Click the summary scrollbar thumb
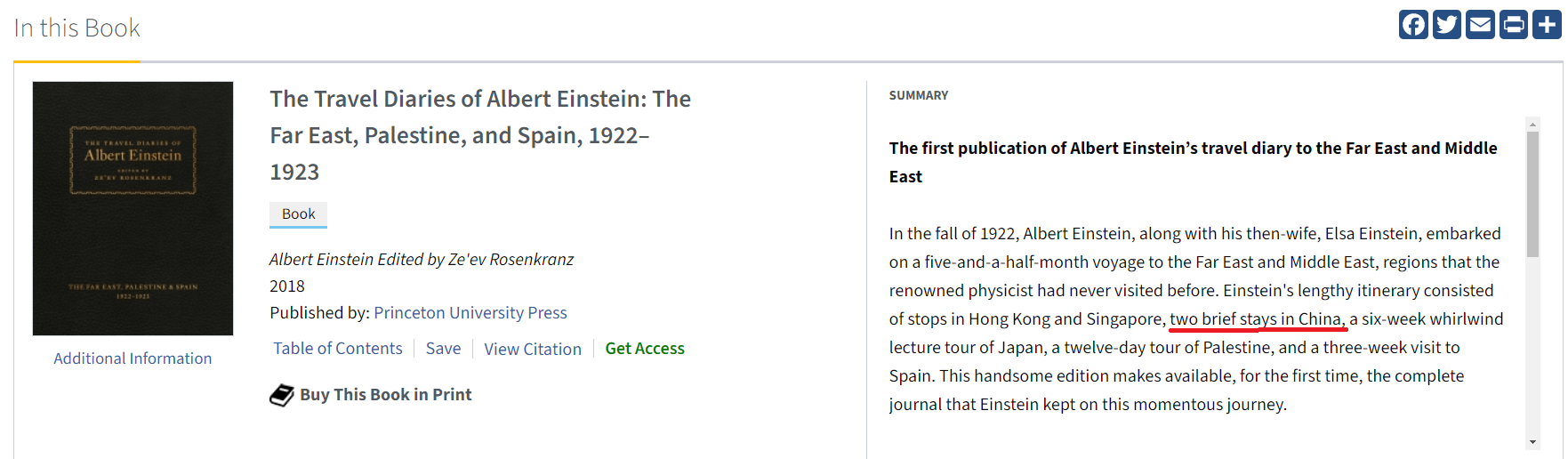Viewport: 1568px width, 459px height. point(1532,194)
